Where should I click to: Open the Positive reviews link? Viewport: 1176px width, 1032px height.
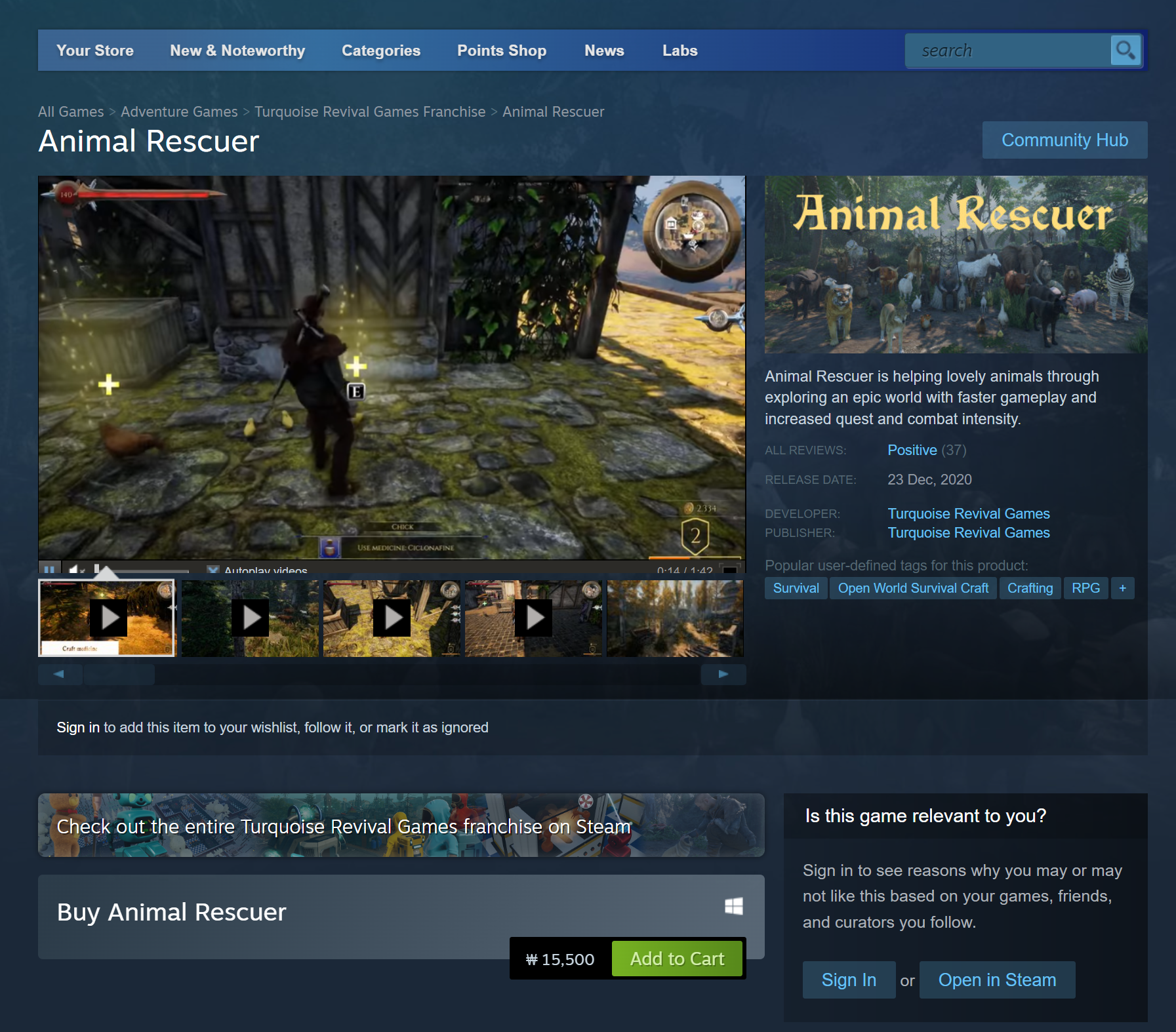pos(912,450)
